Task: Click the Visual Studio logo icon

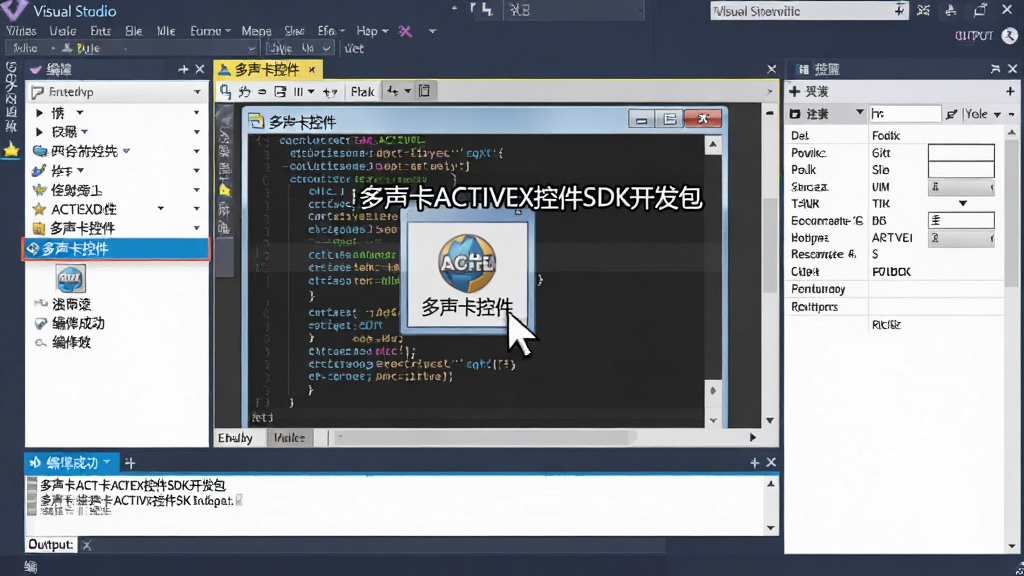Action: click(x=14, y=9)
